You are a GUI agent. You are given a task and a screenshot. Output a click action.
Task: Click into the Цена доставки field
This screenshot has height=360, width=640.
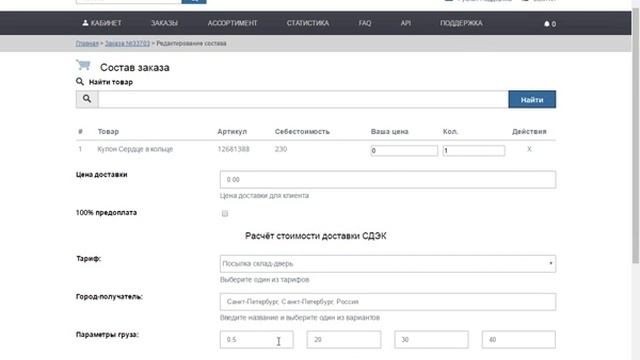(388, 180)
